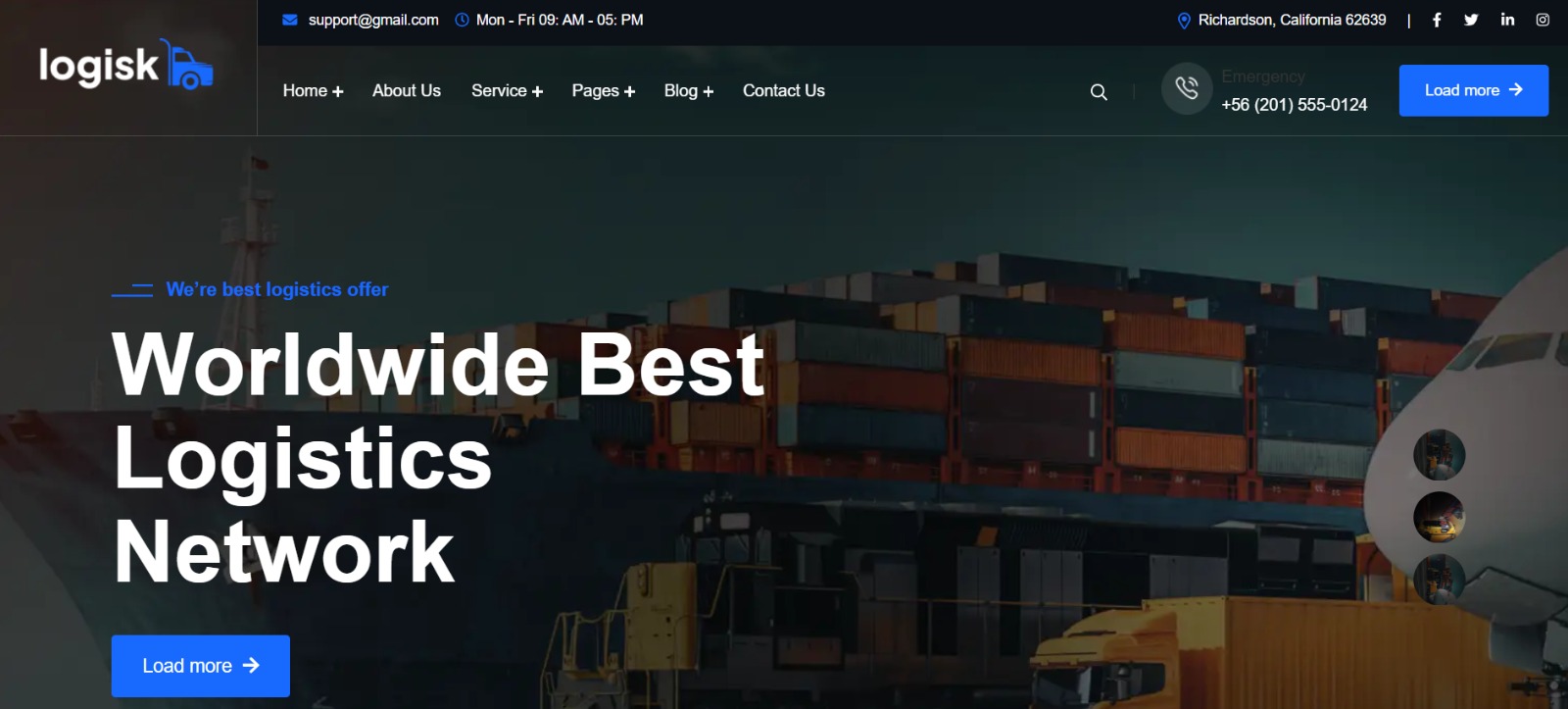The image size is (1568, 709).
Task: Open the Instagram social icon
Action: click(1543, 20)
